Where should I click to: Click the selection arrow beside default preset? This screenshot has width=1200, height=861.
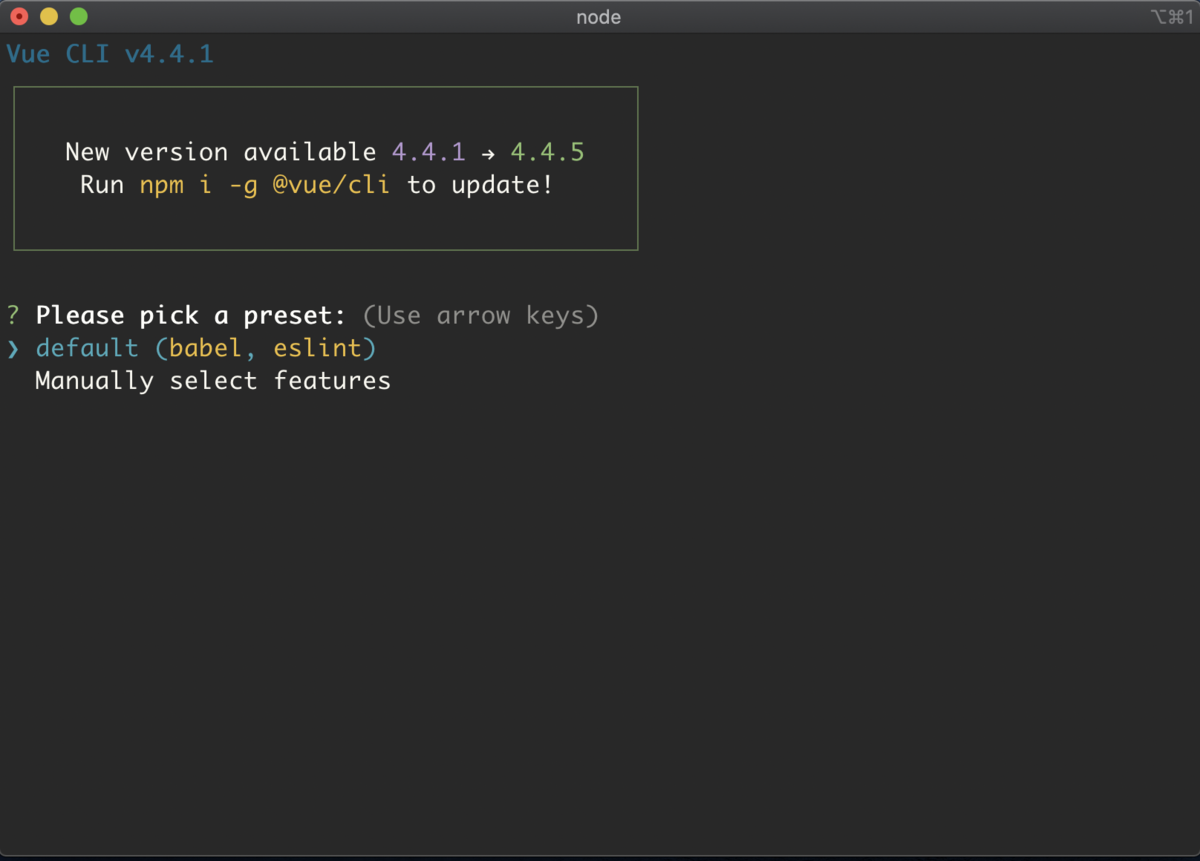click(13, 348)
